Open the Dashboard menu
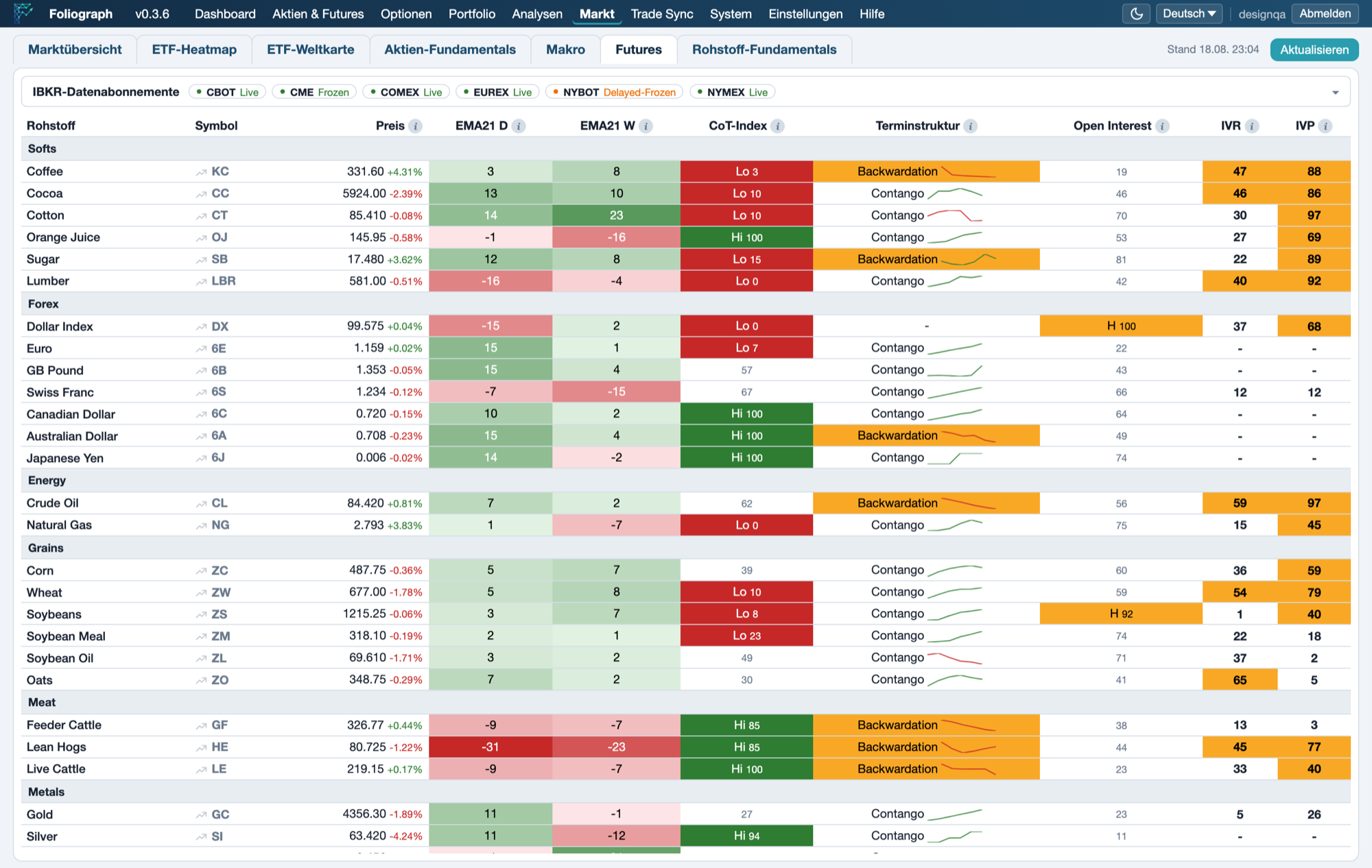 (x=225, y=14)
